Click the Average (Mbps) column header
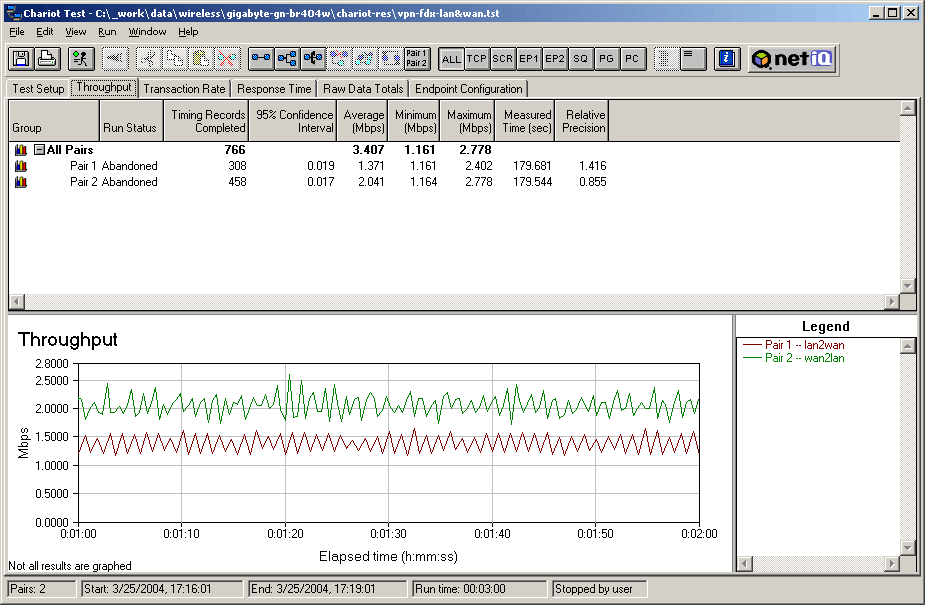Viewport: 925px width, 605px height. pos(363,121)
